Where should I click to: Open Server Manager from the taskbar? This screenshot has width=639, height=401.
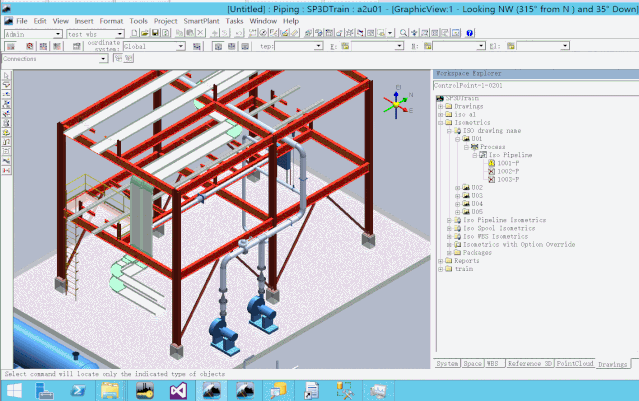click(x=44, y=391)
